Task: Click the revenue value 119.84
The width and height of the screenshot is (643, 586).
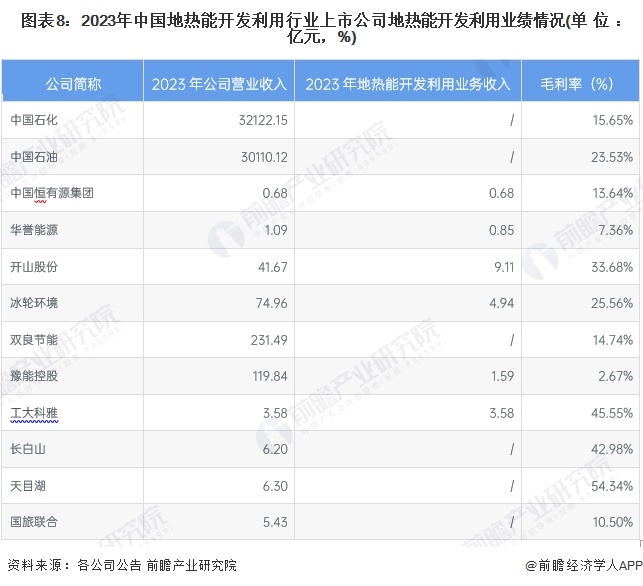Action: point(270,376)
